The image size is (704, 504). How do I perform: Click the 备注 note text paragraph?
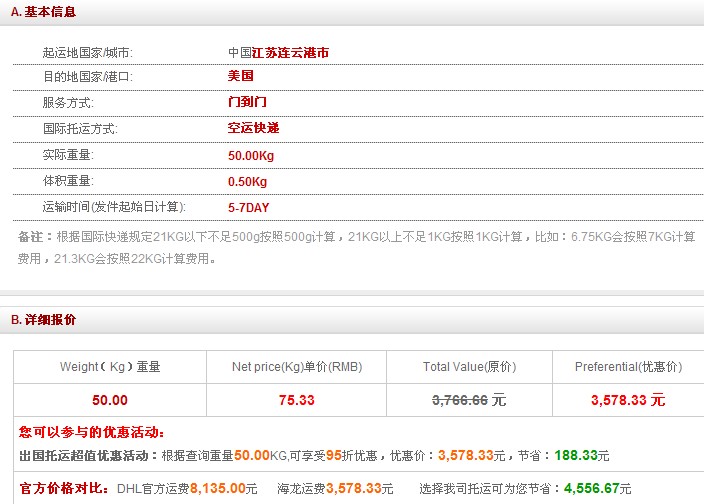(x=356, y=247)
